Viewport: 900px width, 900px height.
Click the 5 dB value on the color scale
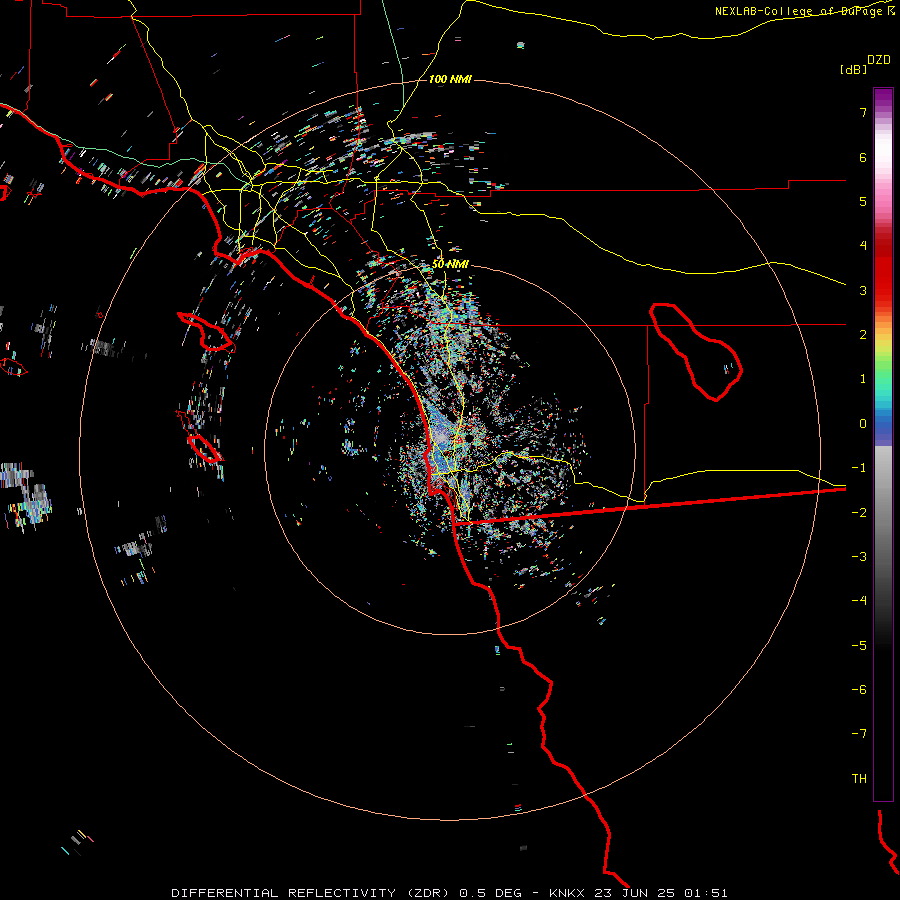pos(863,201)
